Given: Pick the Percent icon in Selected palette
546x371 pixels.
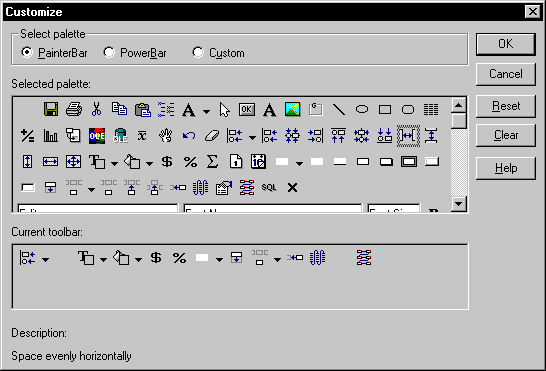Looking at the screenshot, I should [x=190, y=162].
